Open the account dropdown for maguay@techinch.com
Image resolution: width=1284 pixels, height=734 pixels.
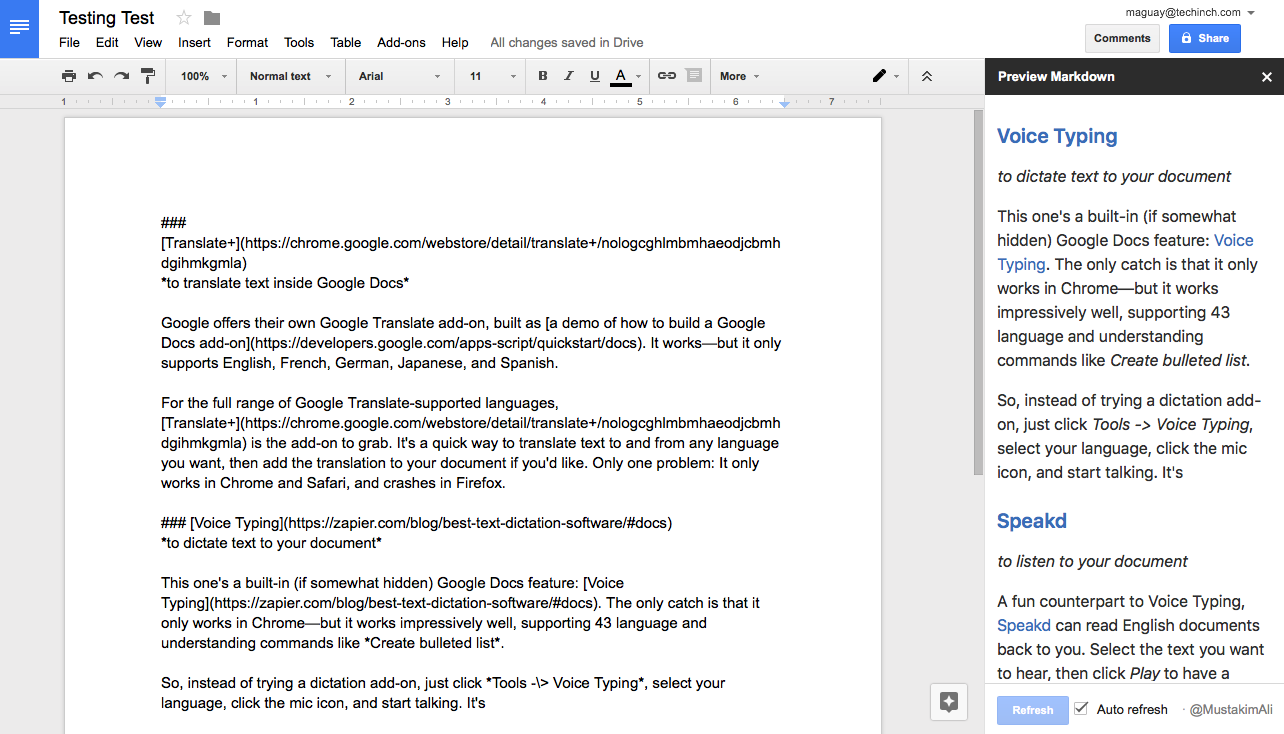pyautogui.click(x=1190, y=13)
